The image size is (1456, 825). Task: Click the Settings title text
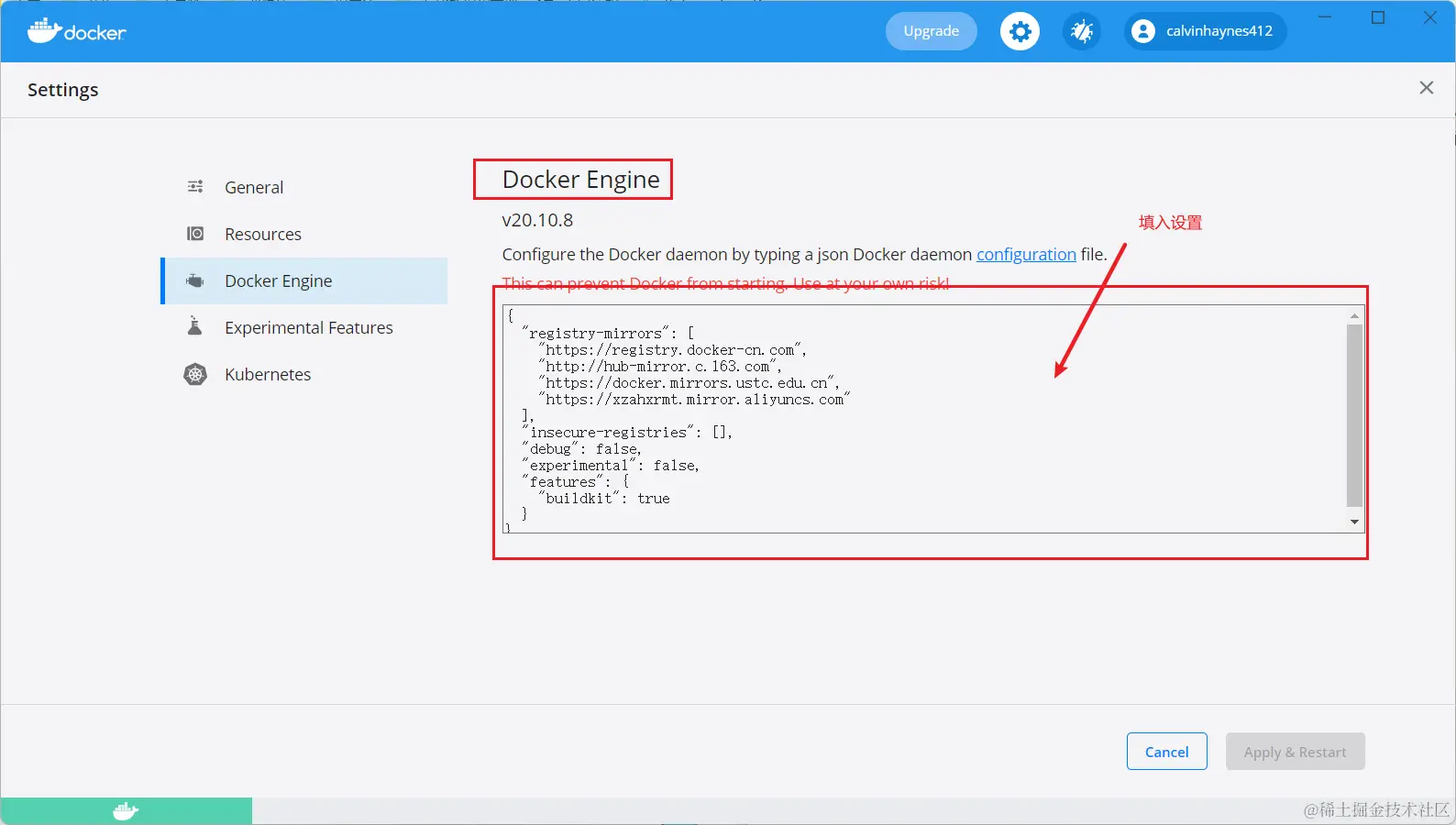(x=63, y=90)
